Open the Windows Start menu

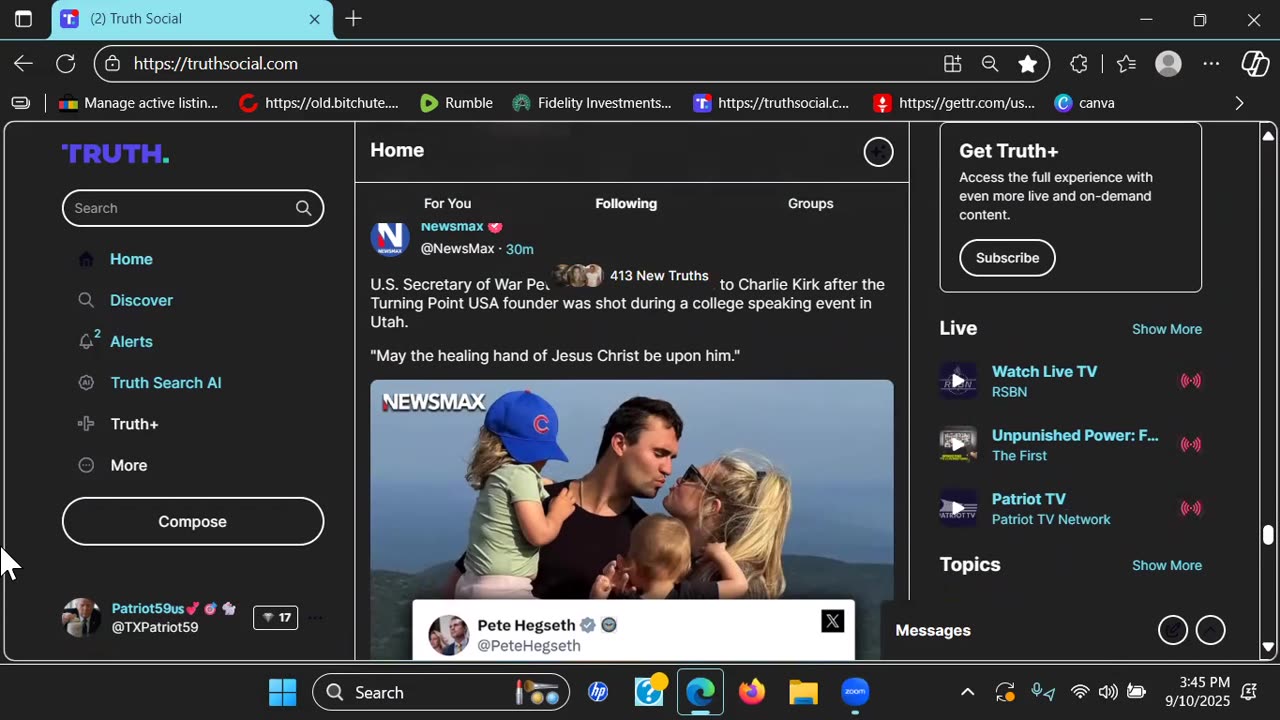283,692
